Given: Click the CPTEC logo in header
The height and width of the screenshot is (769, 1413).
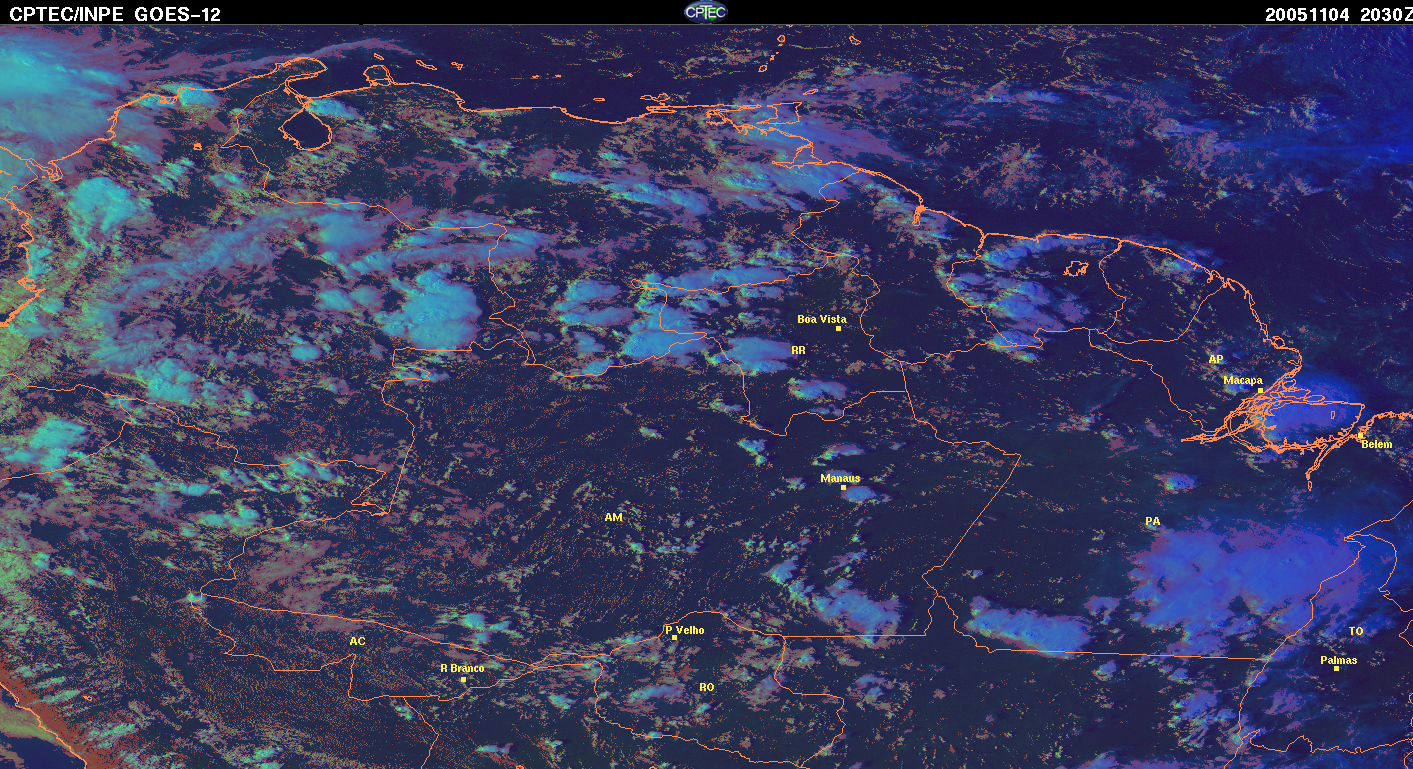Looking at the screenshot, I should point(706,12).
